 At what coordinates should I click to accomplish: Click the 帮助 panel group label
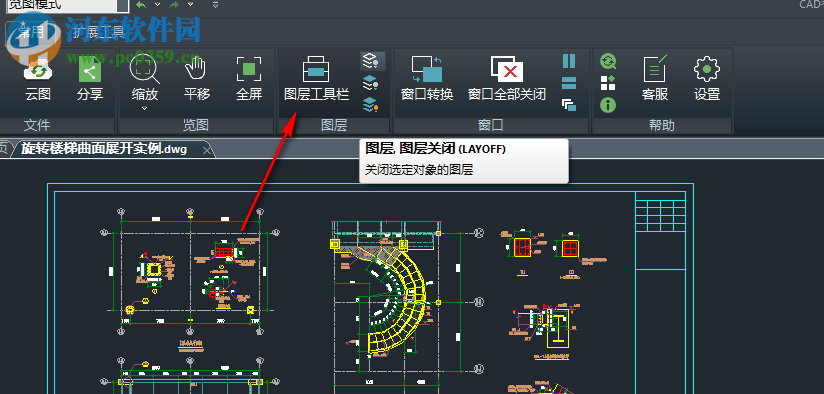662,125
